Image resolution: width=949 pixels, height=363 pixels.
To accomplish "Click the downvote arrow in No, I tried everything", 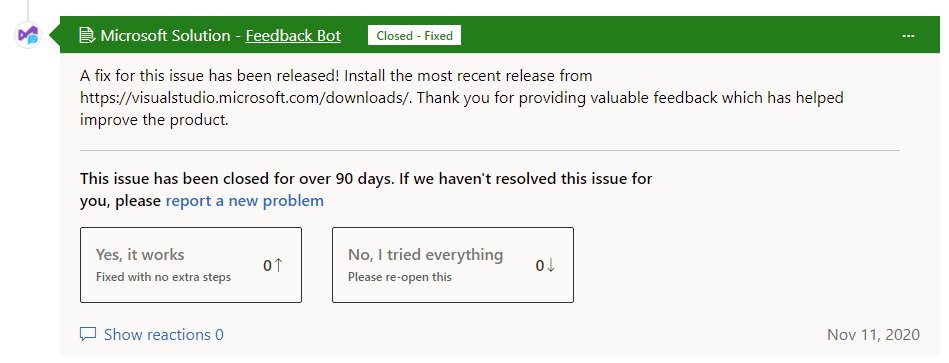I will [x=550, y=265].
